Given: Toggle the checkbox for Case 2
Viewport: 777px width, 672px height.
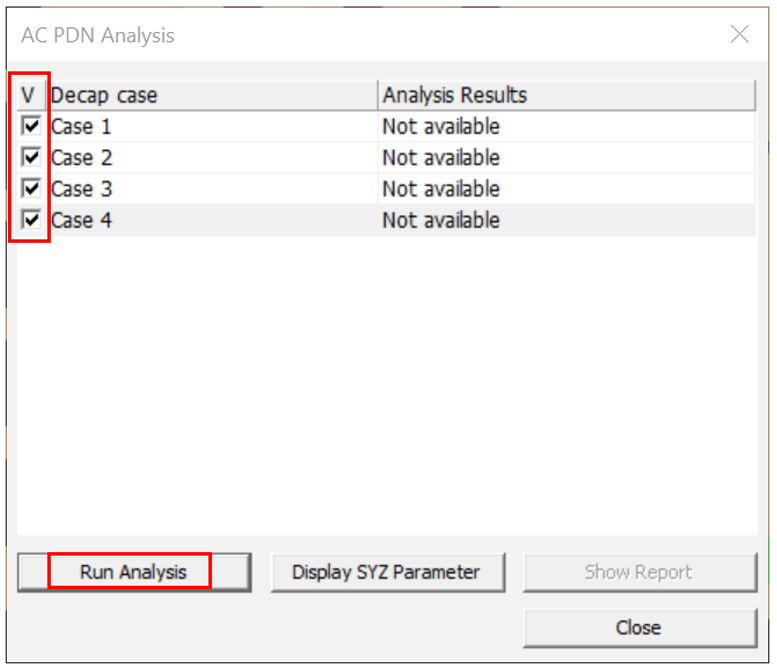Looking at the screenshot, I should [x=32, y=158].
